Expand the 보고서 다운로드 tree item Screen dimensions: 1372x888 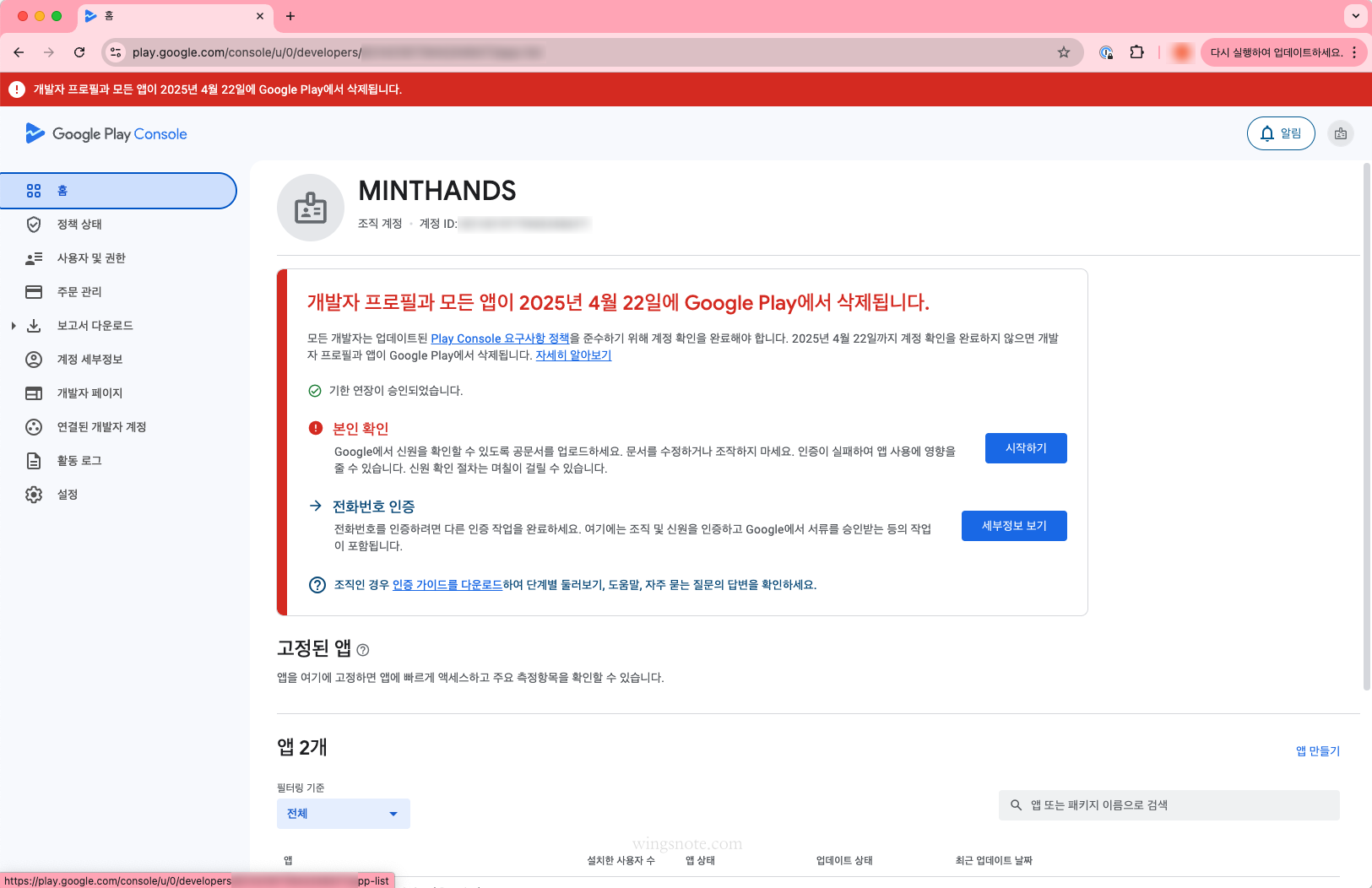13,326
